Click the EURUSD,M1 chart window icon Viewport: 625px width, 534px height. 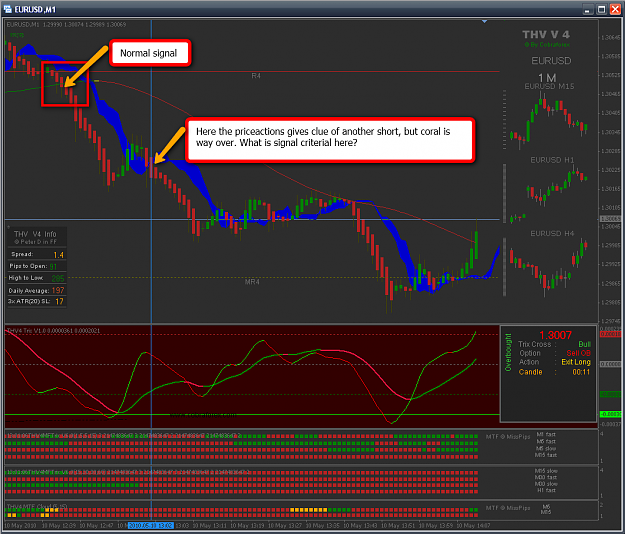(8, 8)
